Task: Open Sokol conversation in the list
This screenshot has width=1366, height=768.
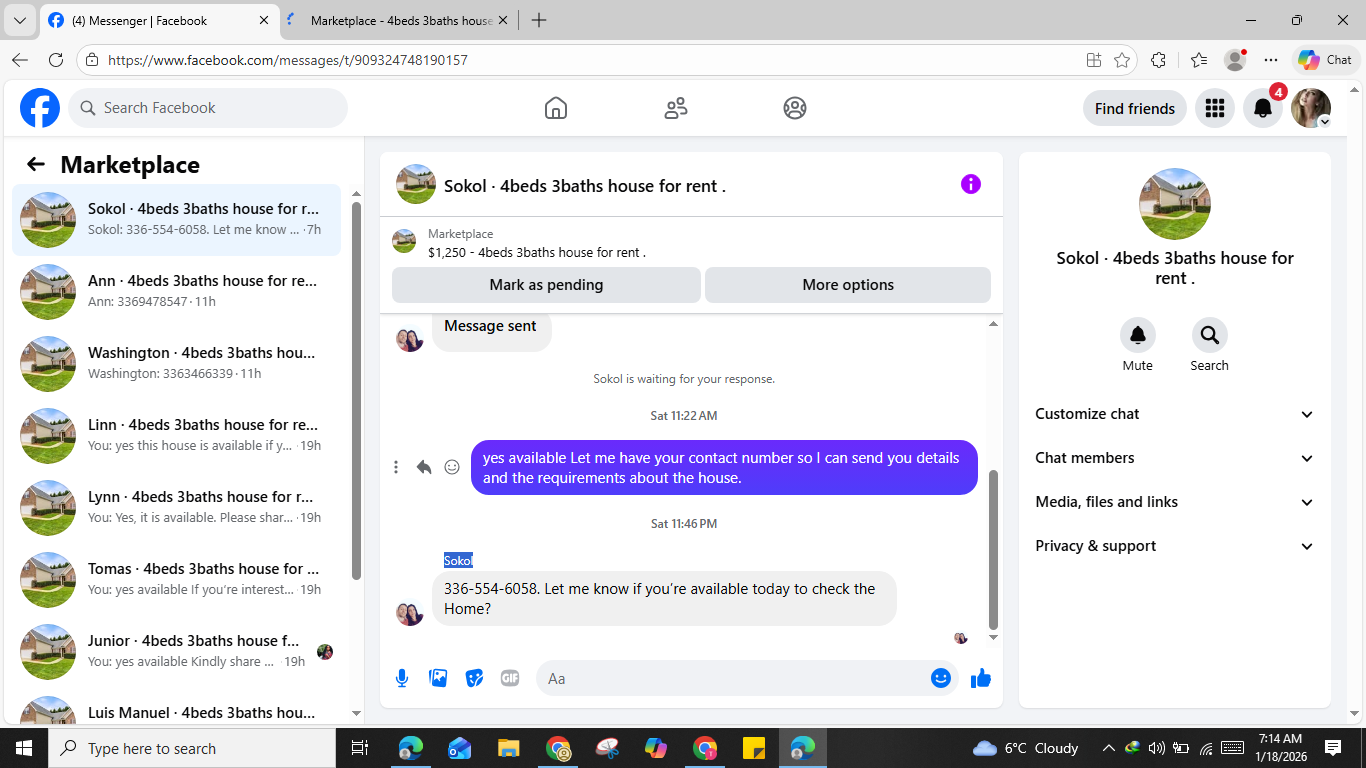Action: pyautogui.click(x=176, y=220)
